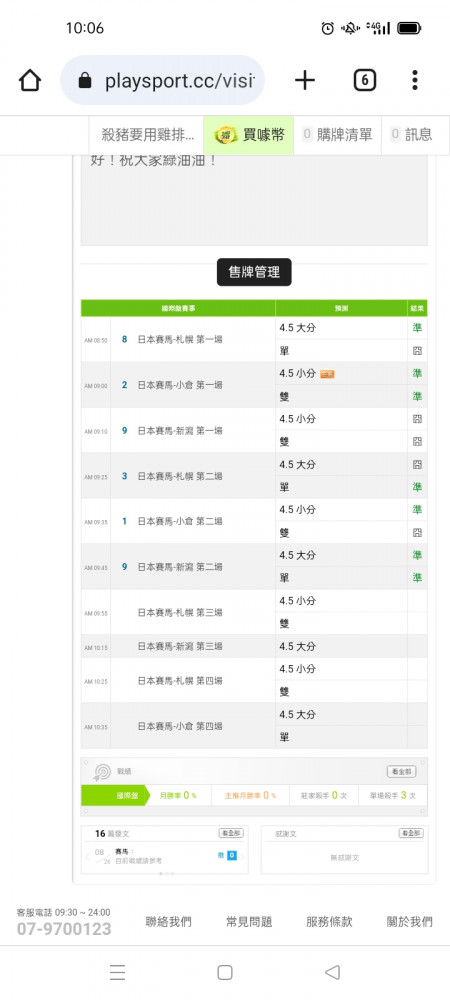Tap Android back triangle button
The image size is (450, 1000).
[x=332, y=972]
